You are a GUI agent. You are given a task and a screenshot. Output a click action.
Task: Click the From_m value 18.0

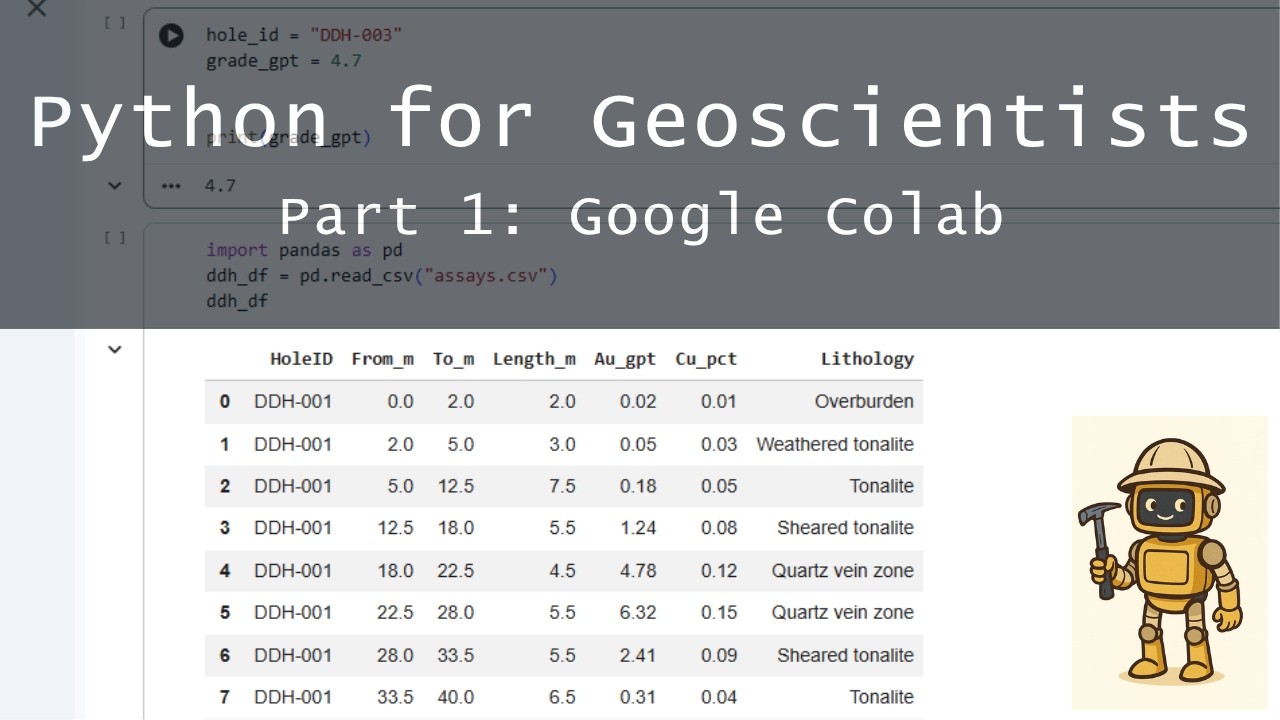395,571
